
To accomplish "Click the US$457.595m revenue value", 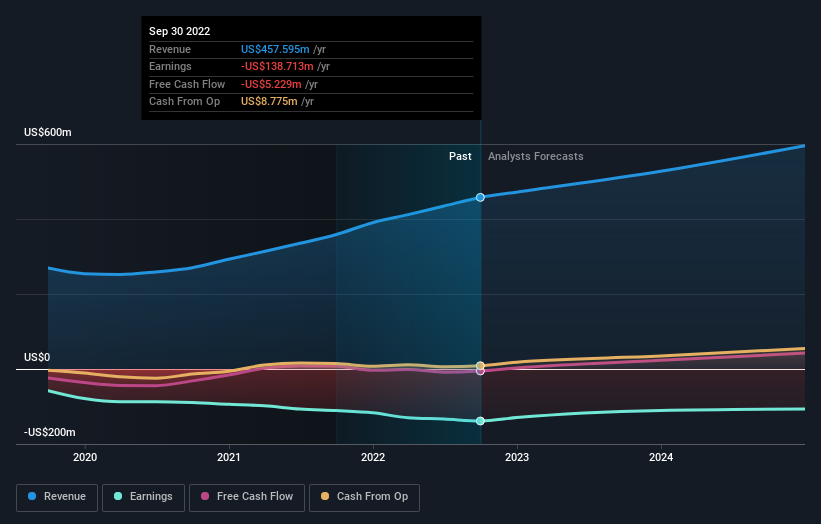I will (x=275, y=49).
